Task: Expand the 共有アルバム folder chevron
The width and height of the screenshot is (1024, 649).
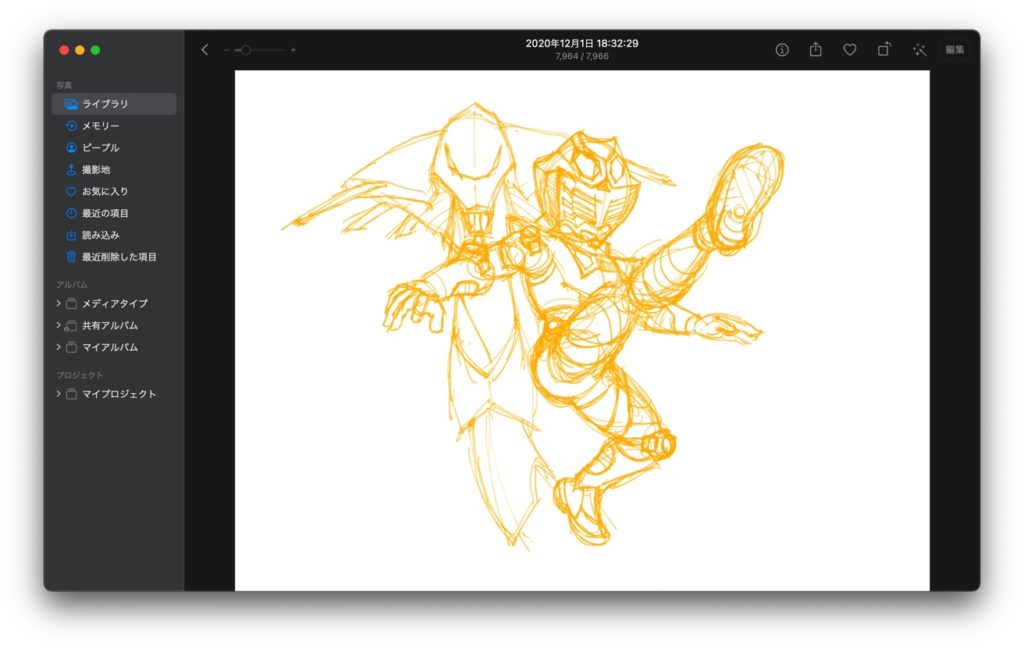Action: pyautogui.click(x=58, y=325)
